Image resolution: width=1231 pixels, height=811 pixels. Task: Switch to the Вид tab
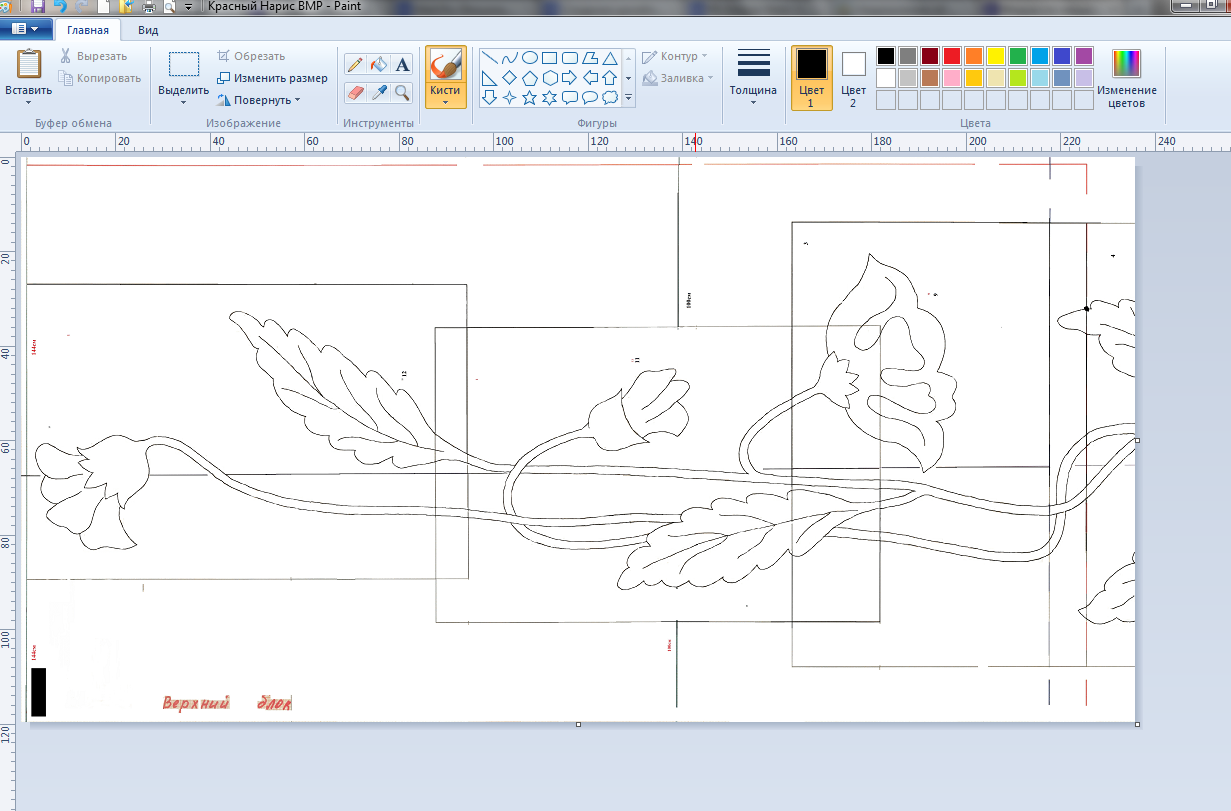click(x=147, y=30)
